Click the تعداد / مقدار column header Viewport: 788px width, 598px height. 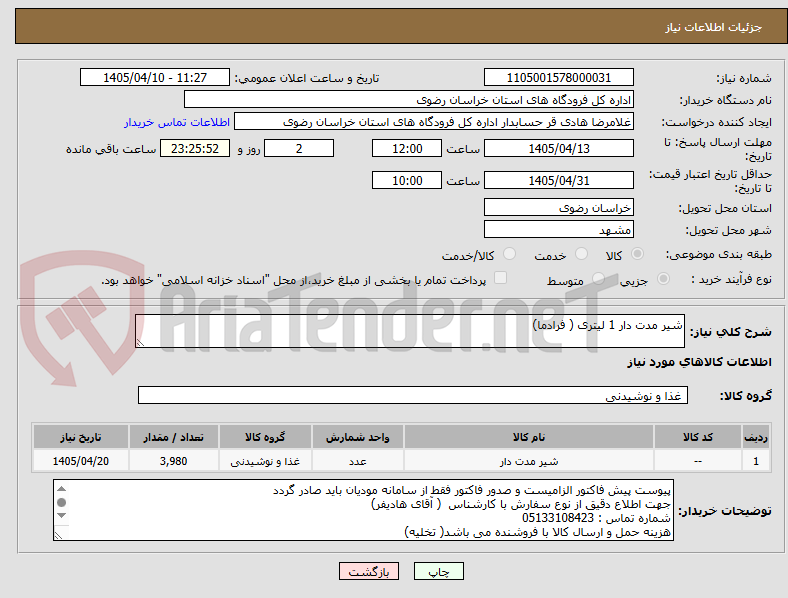(173, 437)
